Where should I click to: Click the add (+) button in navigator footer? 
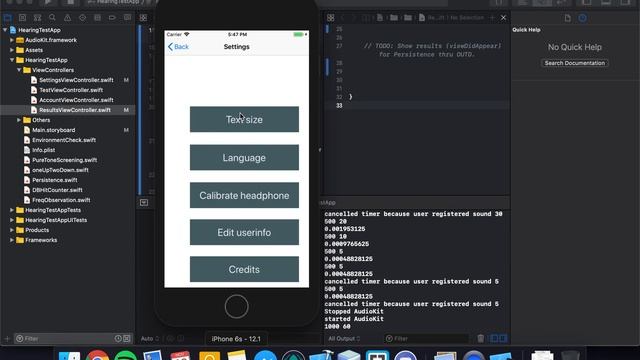[7, 338]
